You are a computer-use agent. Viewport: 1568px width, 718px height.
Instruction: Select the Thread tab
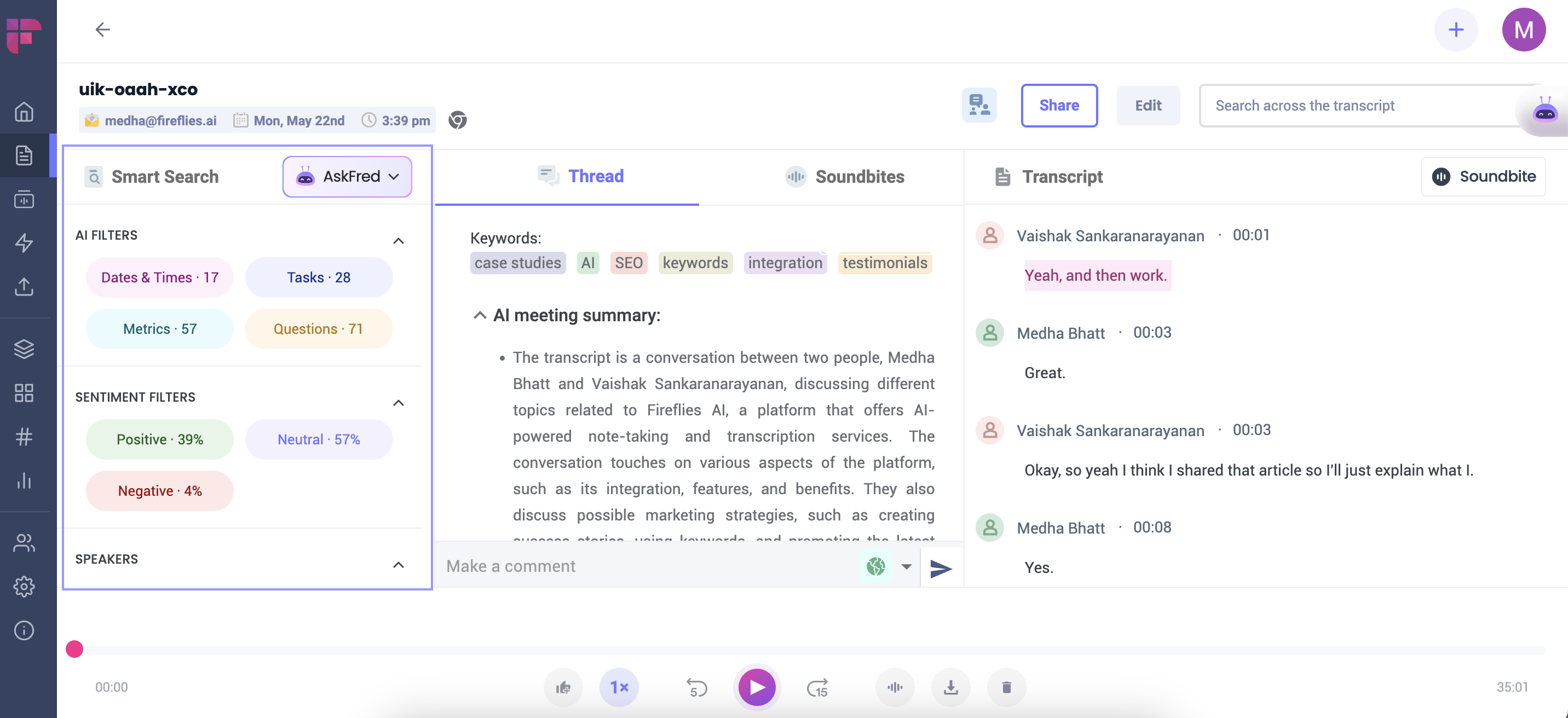pos(580,176)
